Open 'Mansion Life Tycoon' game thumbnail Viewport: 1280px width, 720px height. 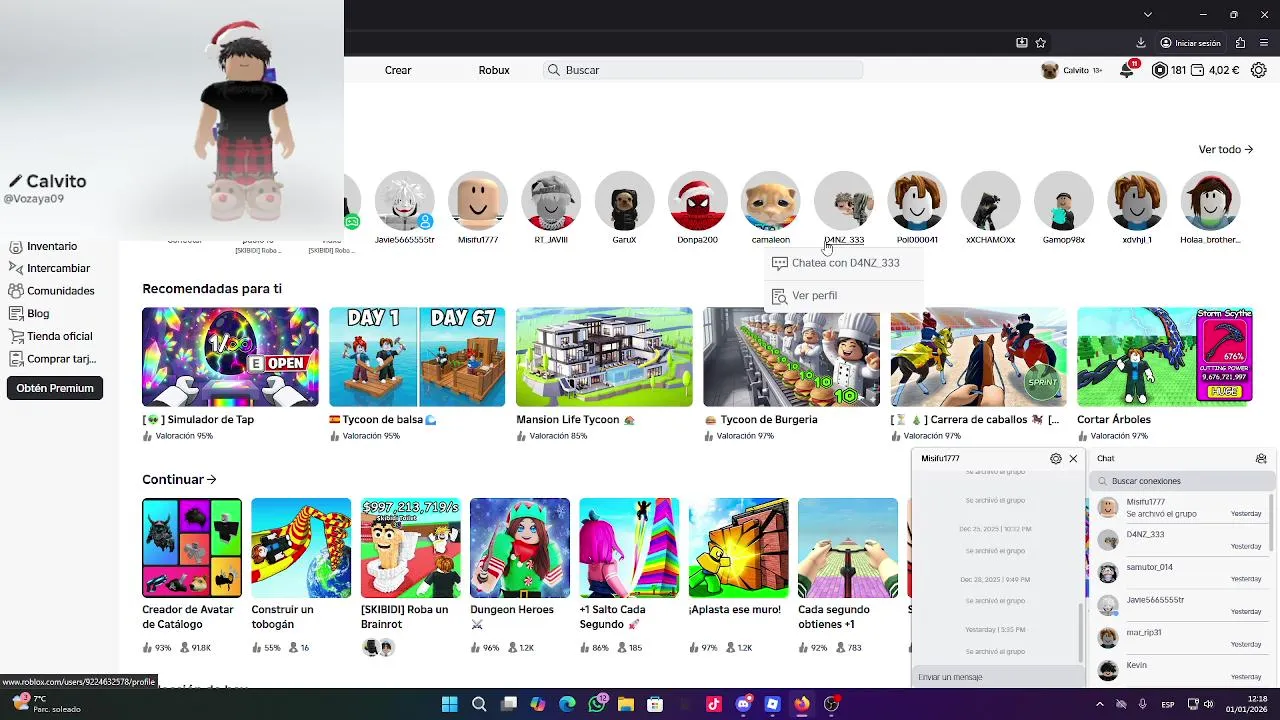[x=604, y=356]
